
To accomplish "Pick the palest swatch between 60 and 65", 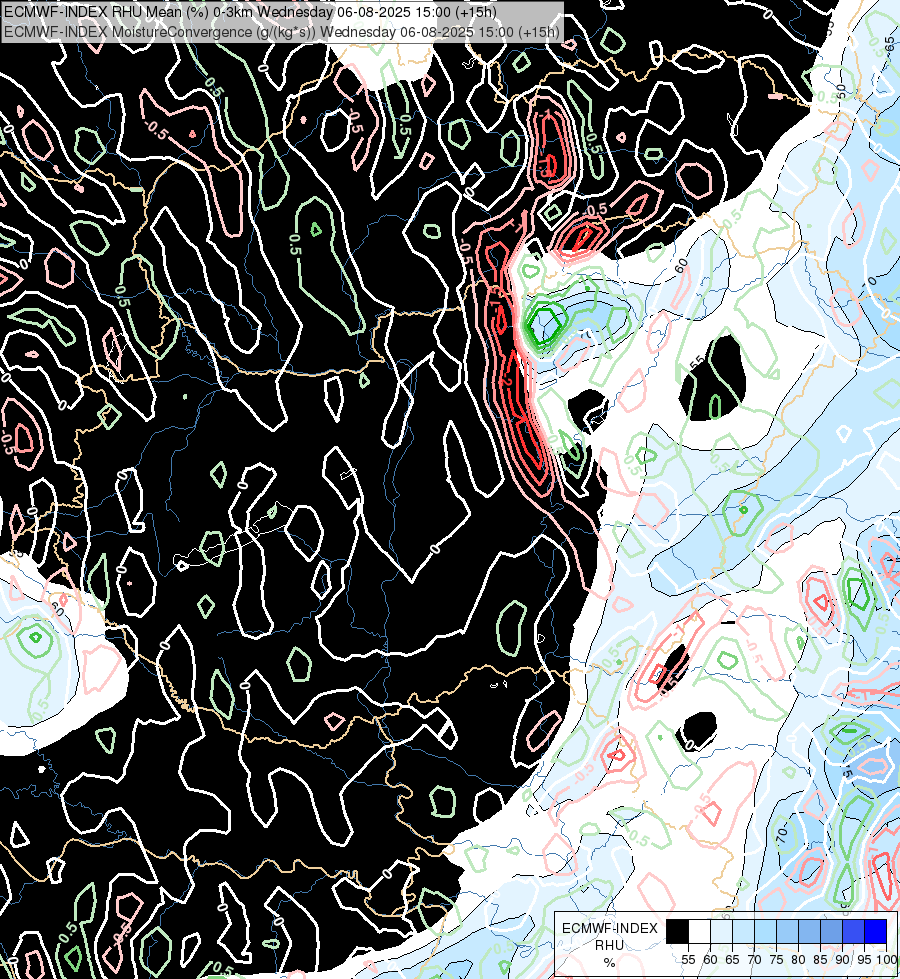I will [721, 931].
